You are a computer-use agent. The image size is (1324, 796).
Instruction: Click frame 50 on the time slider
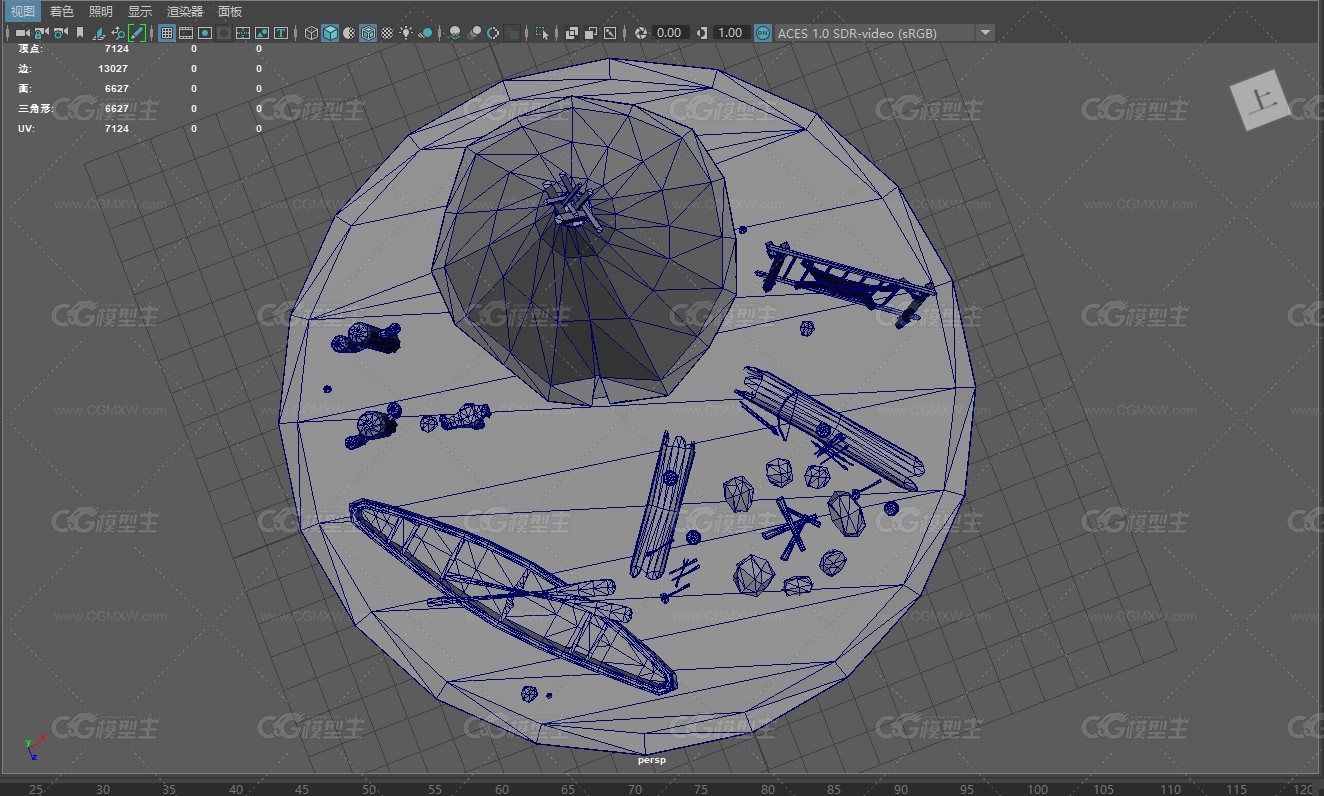click(369, 789)
